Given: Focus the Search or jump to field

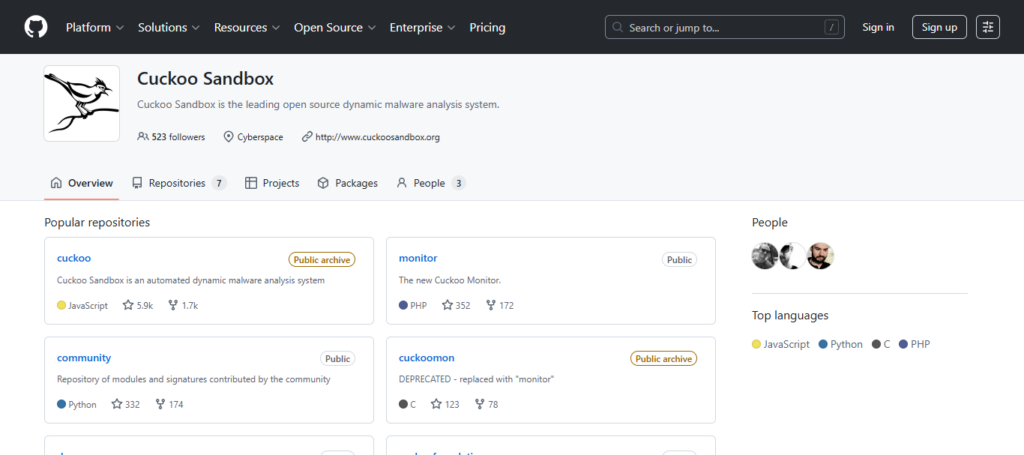Looking at the screenshot, I should click(724, 27).
